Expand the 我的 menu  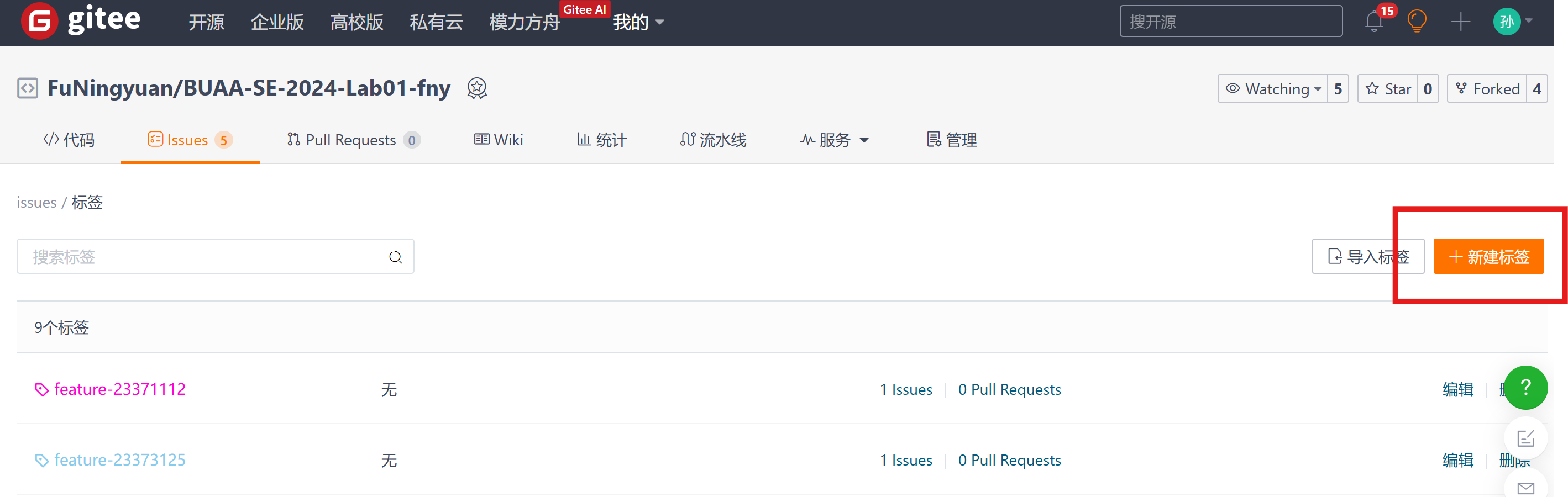(638, 23)
